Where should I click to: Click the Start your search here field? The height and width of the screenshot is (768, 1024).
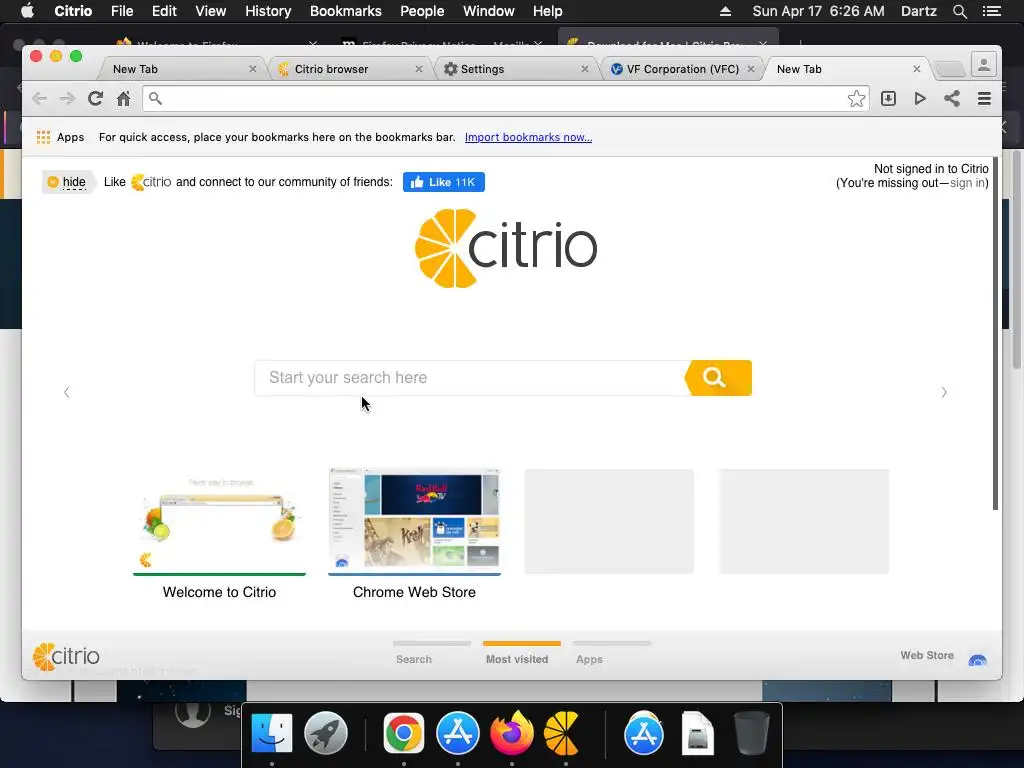point(470,377)
